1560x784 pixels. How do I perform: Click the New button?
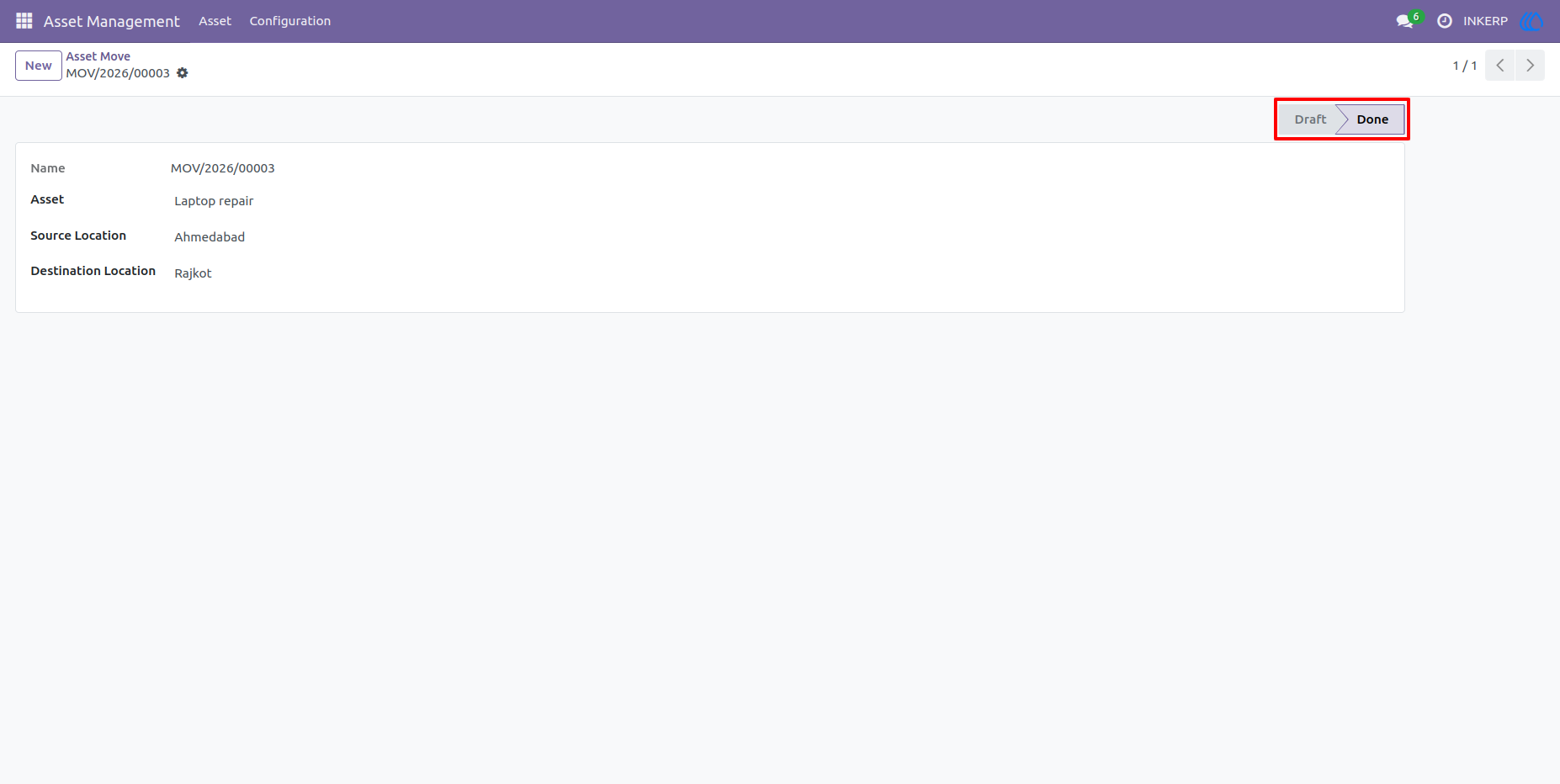click(x=39, y=66)
